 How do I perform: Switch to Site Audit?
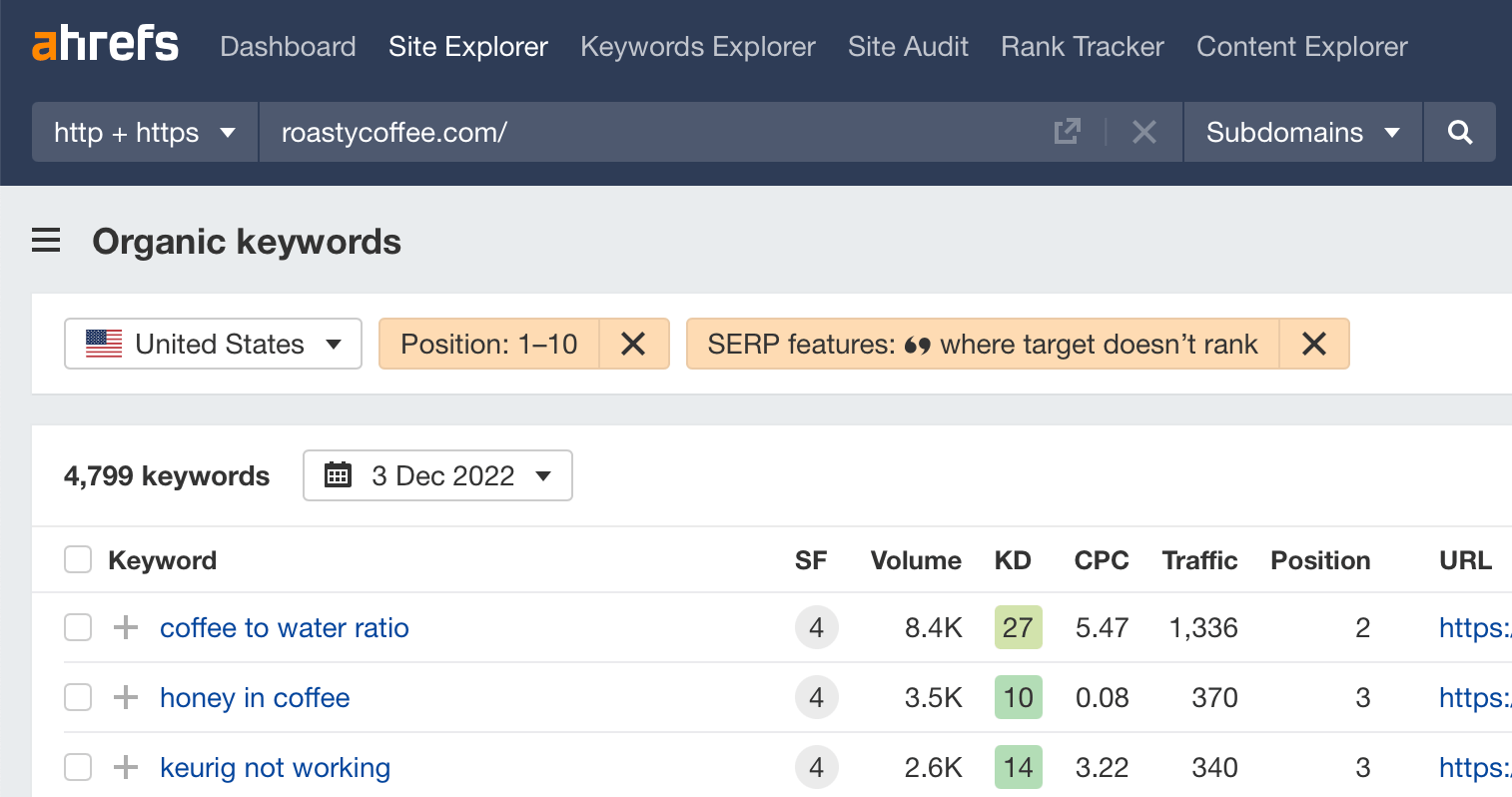pyautogui.click(x=908, y=46)
